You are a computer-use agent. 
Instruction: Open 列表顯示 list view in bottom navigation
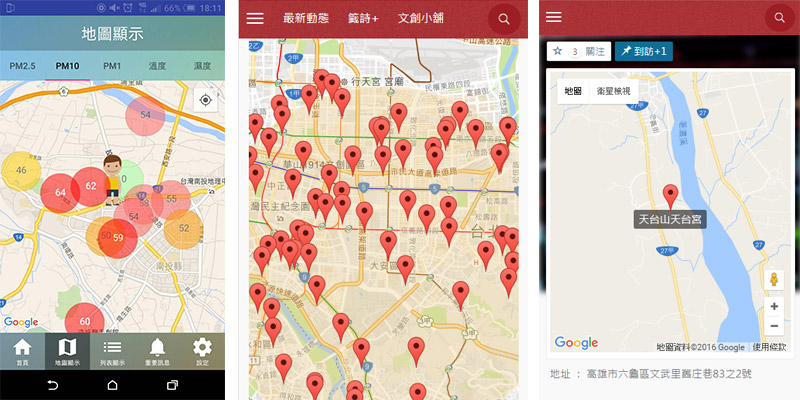tap(112, 352)
